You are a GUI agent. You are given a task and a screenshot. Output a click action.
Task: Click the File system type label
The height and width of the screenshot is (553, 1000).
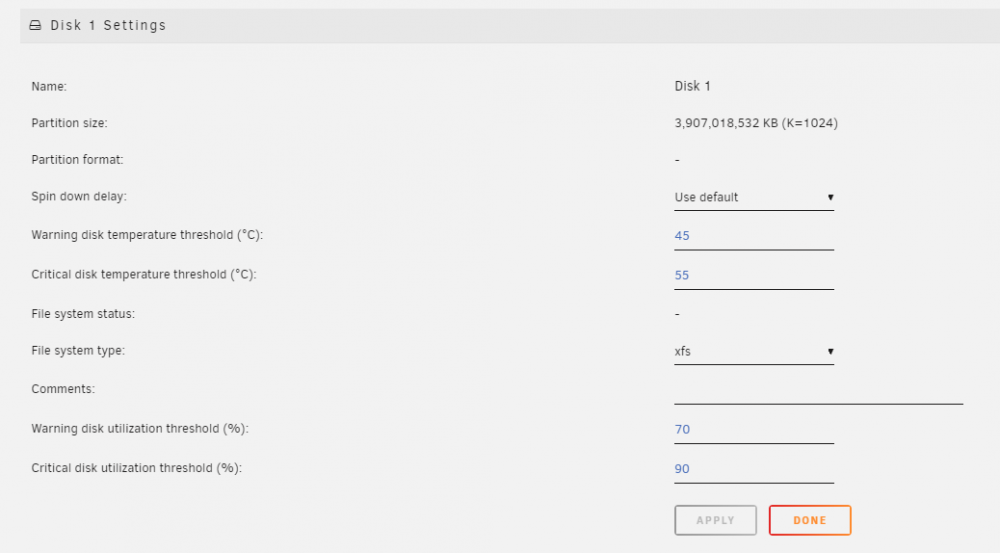78,351
